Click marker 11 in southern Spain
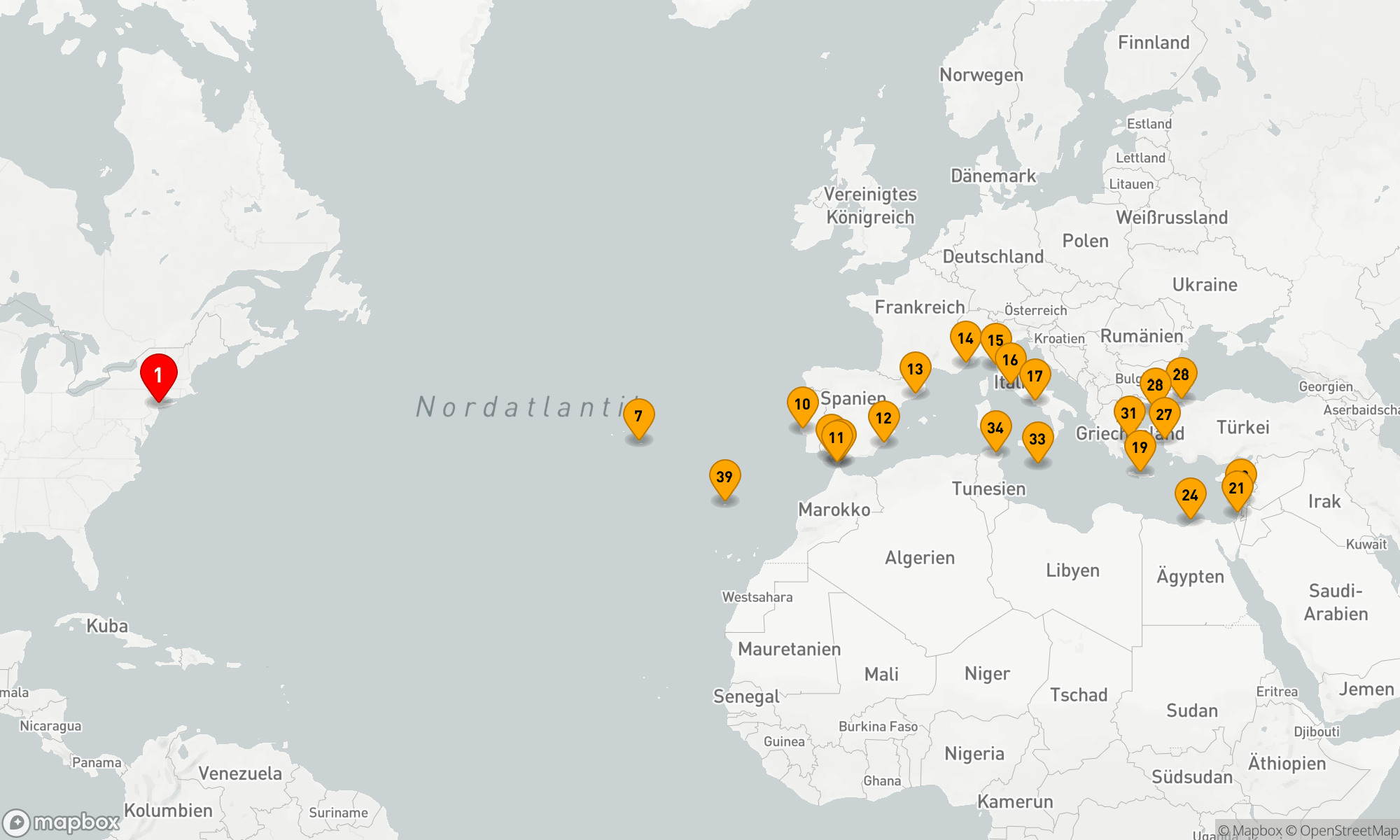This screenshot has width=1400, height=840. click(837, 438)
